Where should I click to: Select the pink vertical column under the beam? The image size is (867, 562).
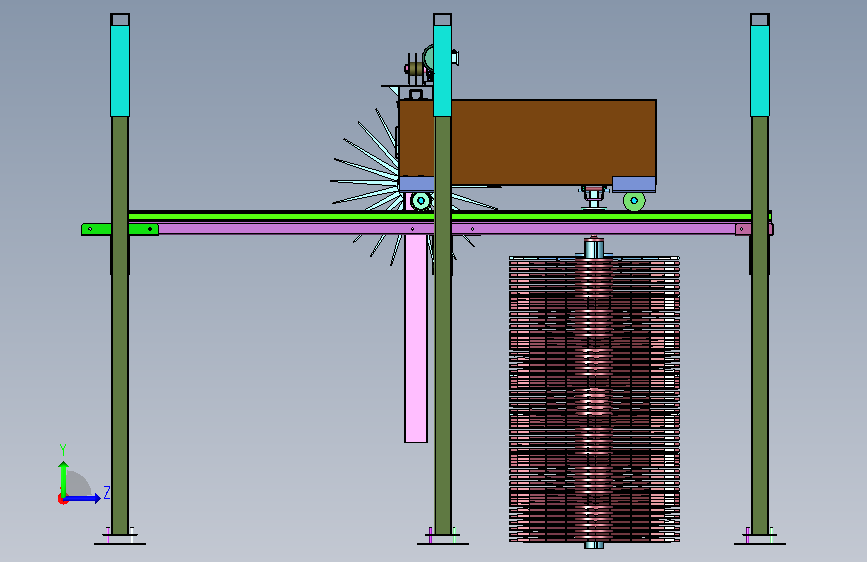(416, 339)
